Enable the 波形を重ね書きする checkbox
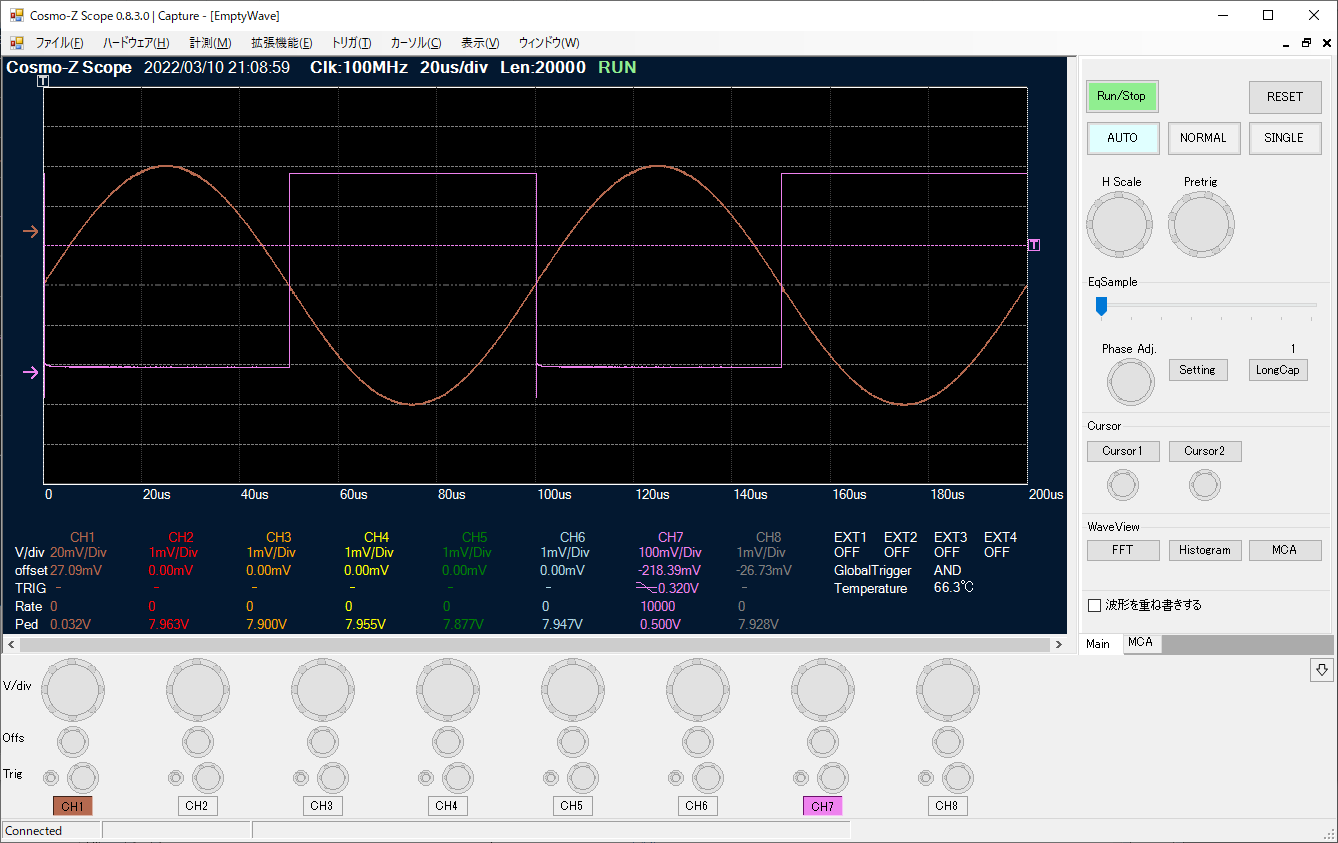Screen dimensions: 1338x843 [1095, 605]
